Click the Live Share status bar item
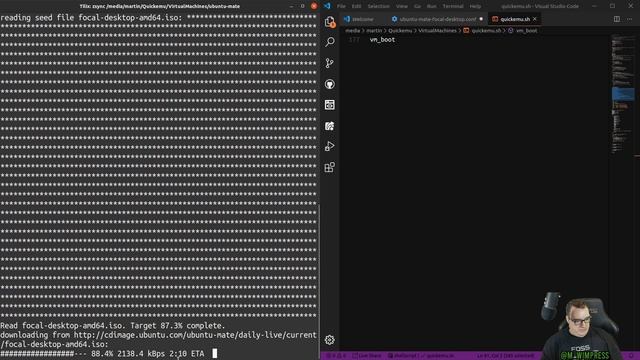Image resolution: width=640 pixels, height=360 pixels. point(367,356)
